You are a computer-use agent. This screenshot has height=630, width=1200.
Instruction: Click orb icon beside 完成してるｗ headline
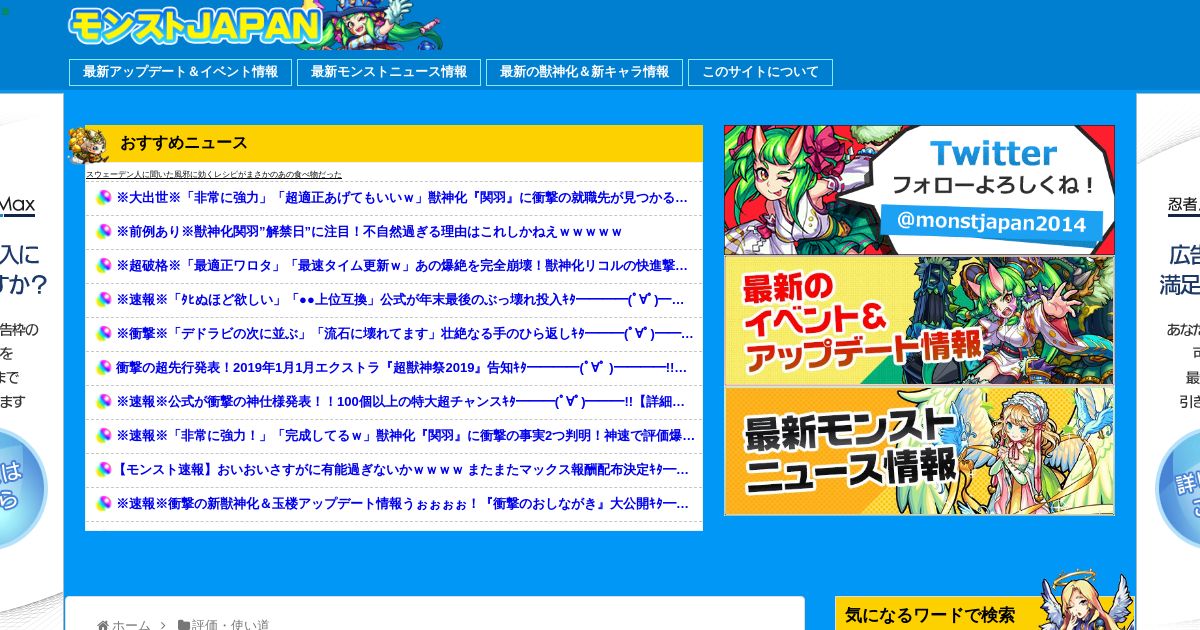click(103, 436)
